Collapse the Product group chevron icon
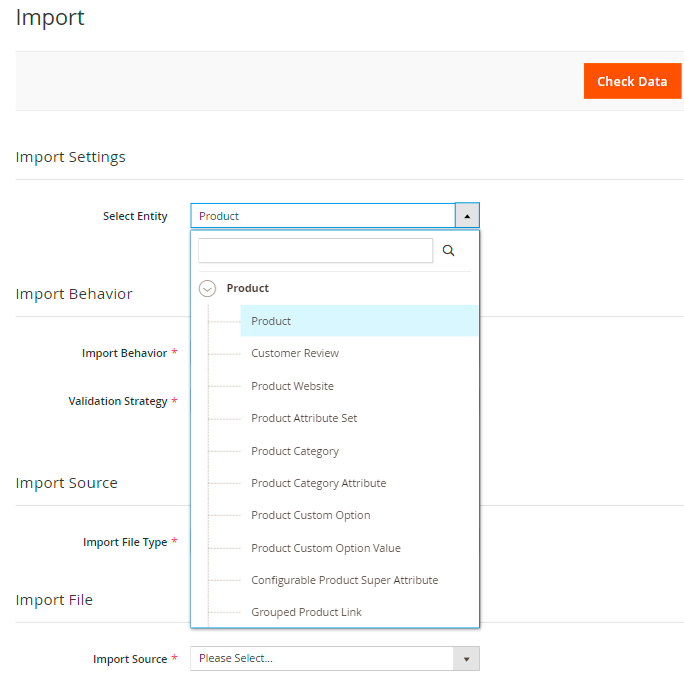This screenshot has width=684, height=694. point(207,288)
